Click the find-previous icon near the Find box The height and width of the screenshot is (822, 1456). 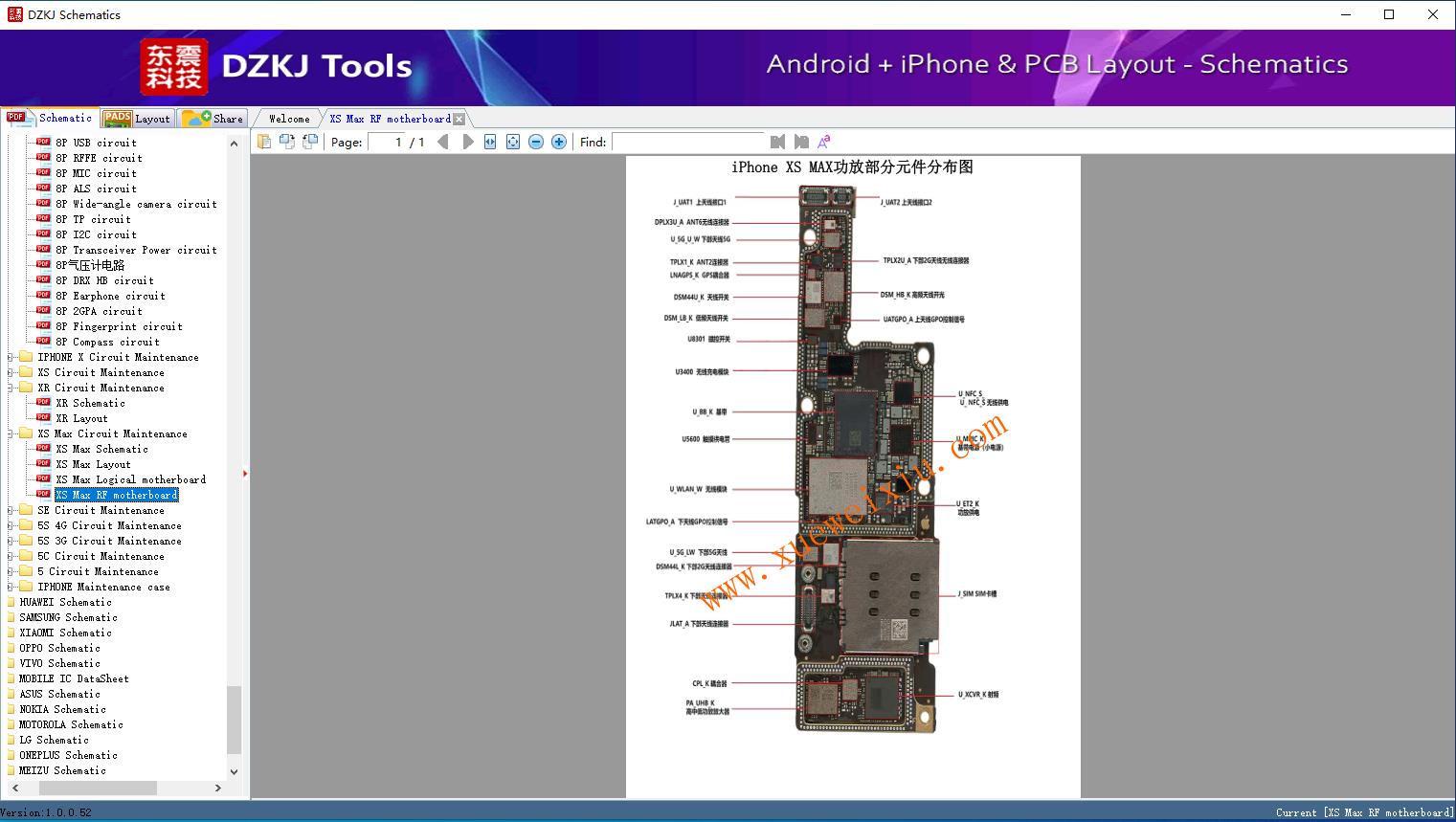click(x=777, y=141)
